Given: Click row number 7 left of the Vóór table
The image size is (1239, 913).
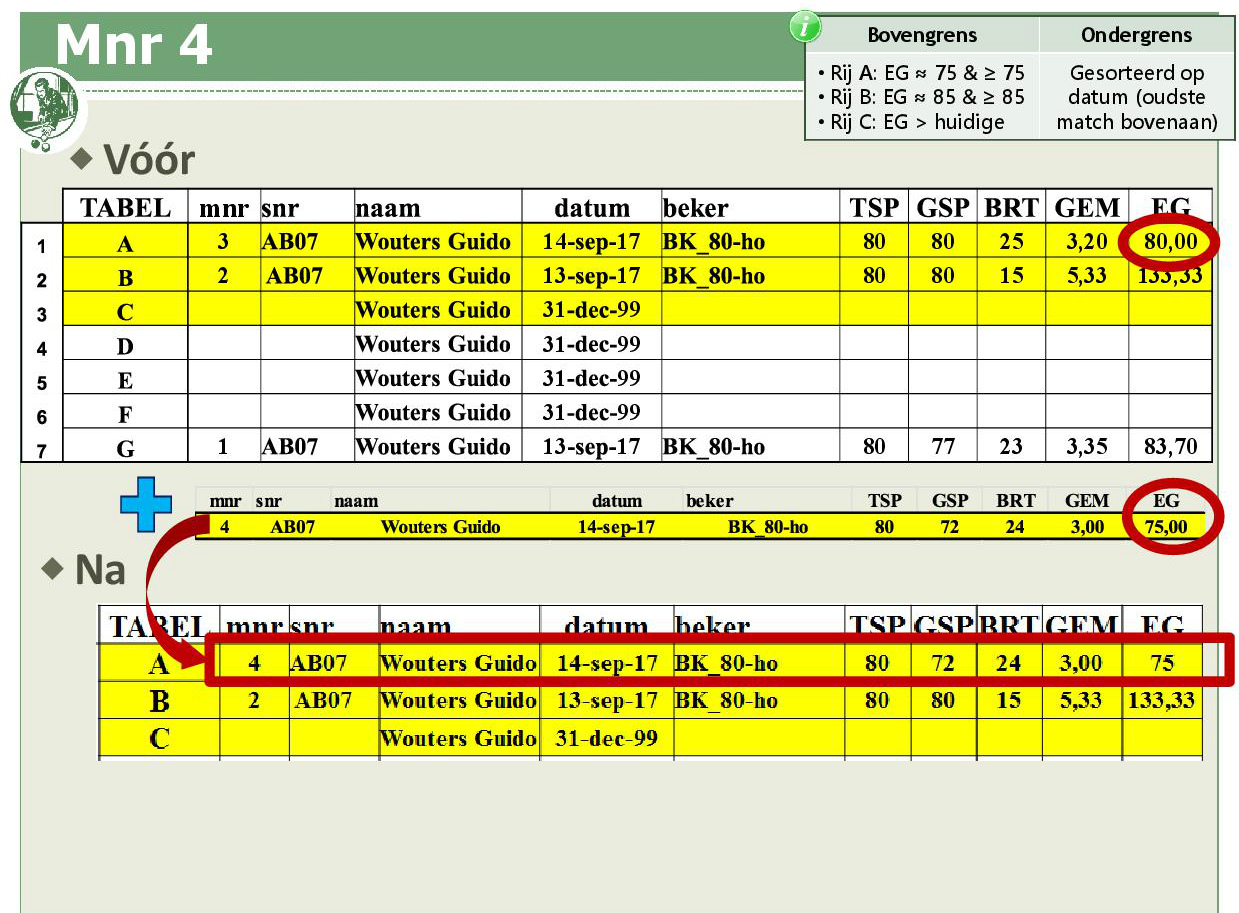Looking at the screenshot, I should point(42,451).
